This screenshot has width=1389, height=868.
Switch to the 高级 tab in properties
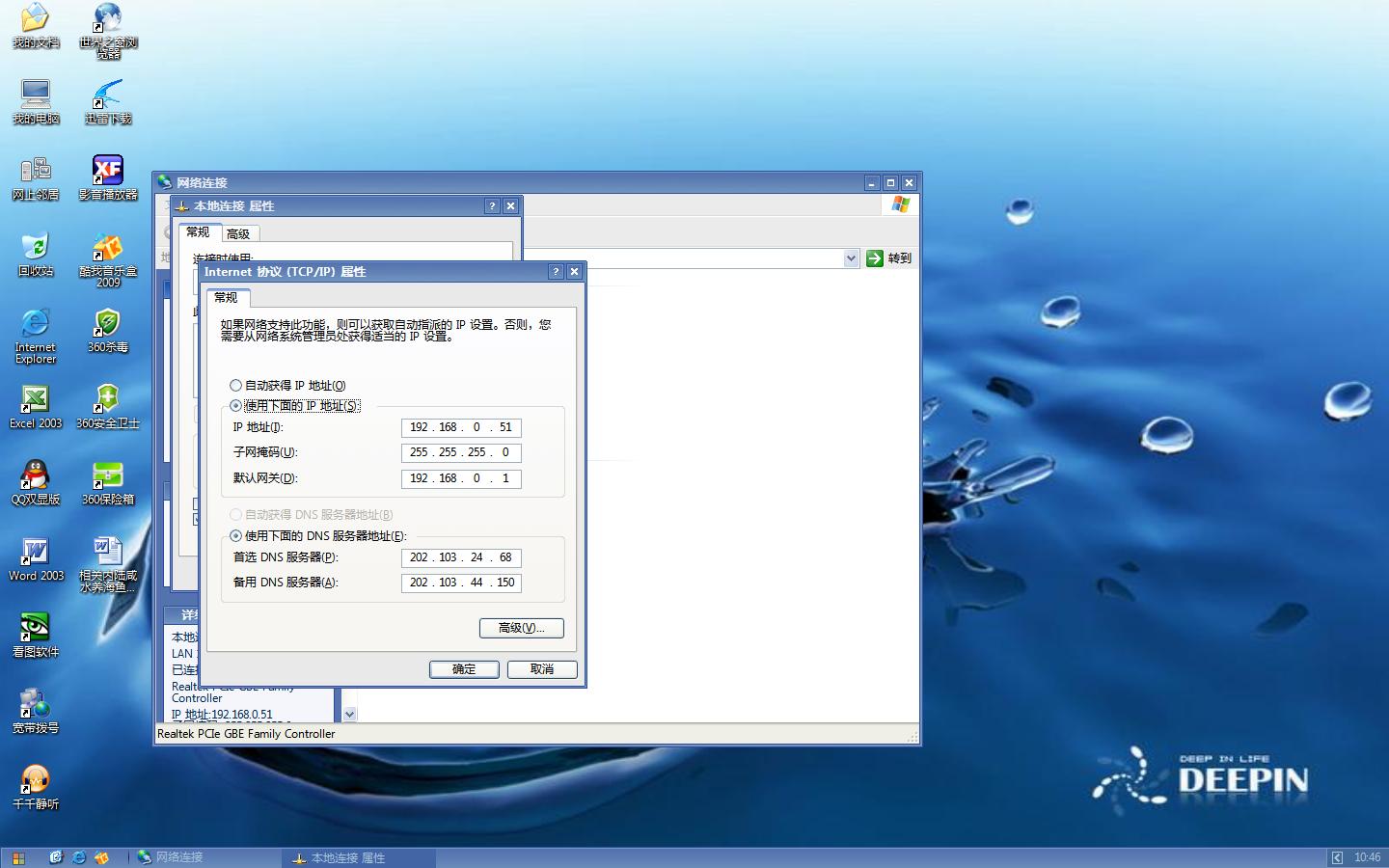[238, 233]
